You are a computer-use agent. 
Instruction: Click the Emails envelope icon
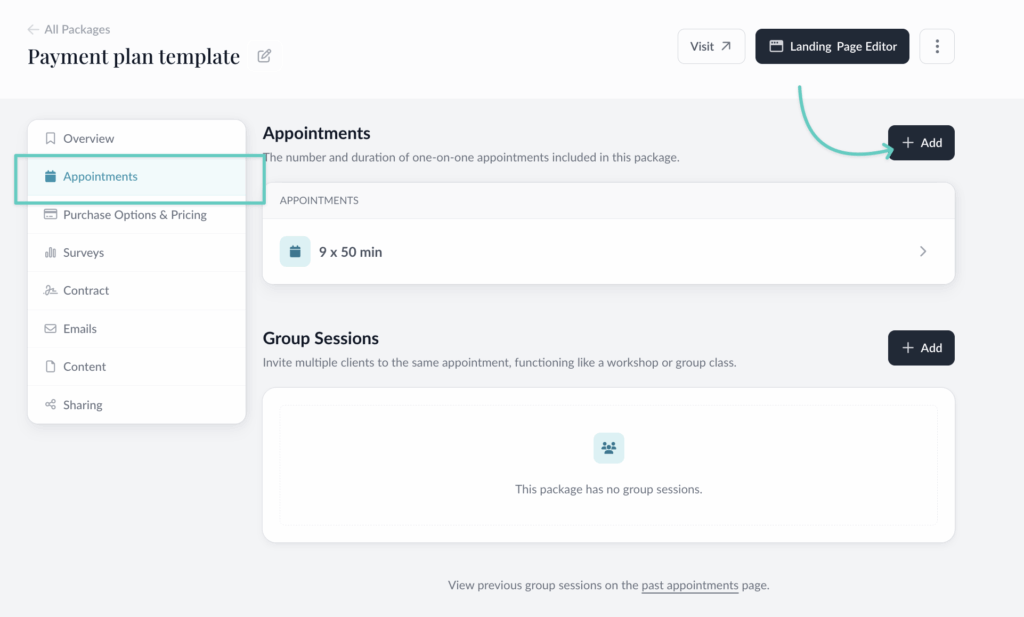point(50,329)
